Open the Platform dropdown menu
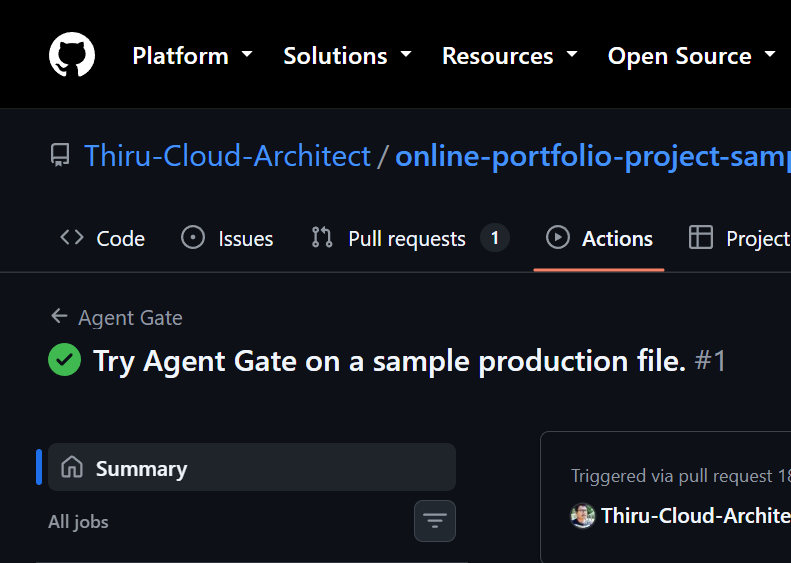The width and height of the screenshot is (791, 563). (192, 55)
